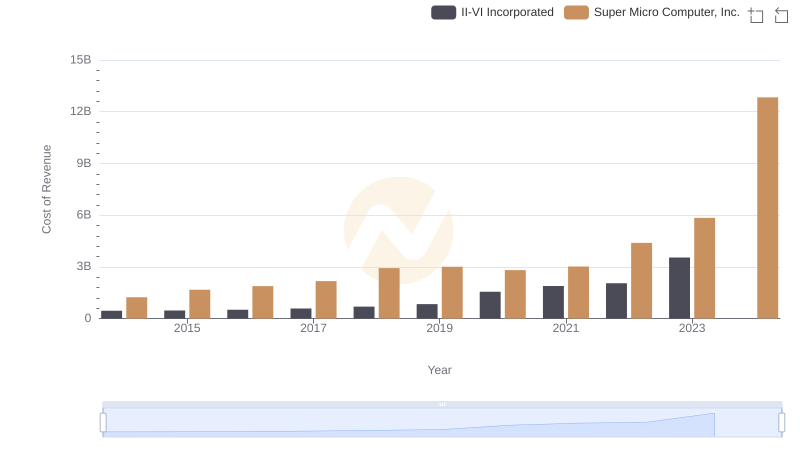Select the II-VI dark bar for 2017

click(301, 314)
